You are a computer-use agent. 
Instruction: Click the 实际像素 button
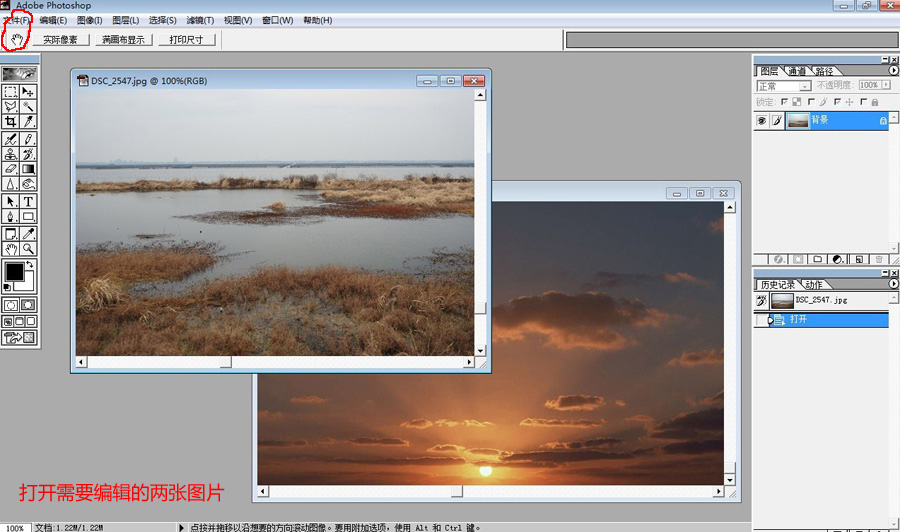61,40
